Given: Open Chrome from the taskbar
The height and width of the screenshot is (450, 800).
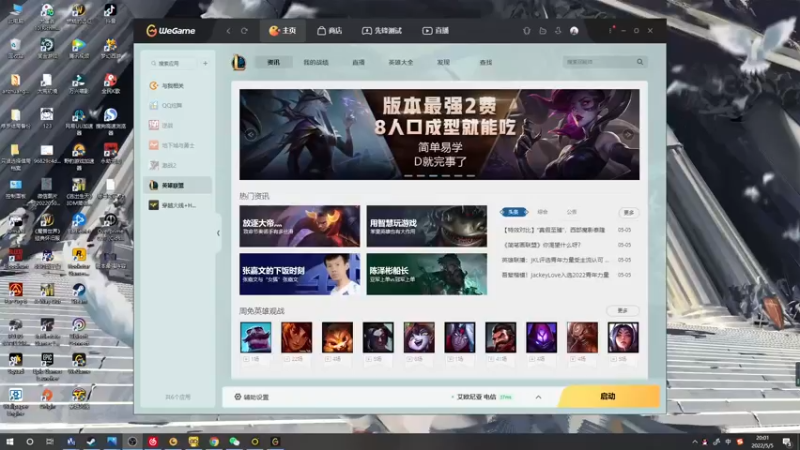Looking at the screenshot, I should point(214,441).
